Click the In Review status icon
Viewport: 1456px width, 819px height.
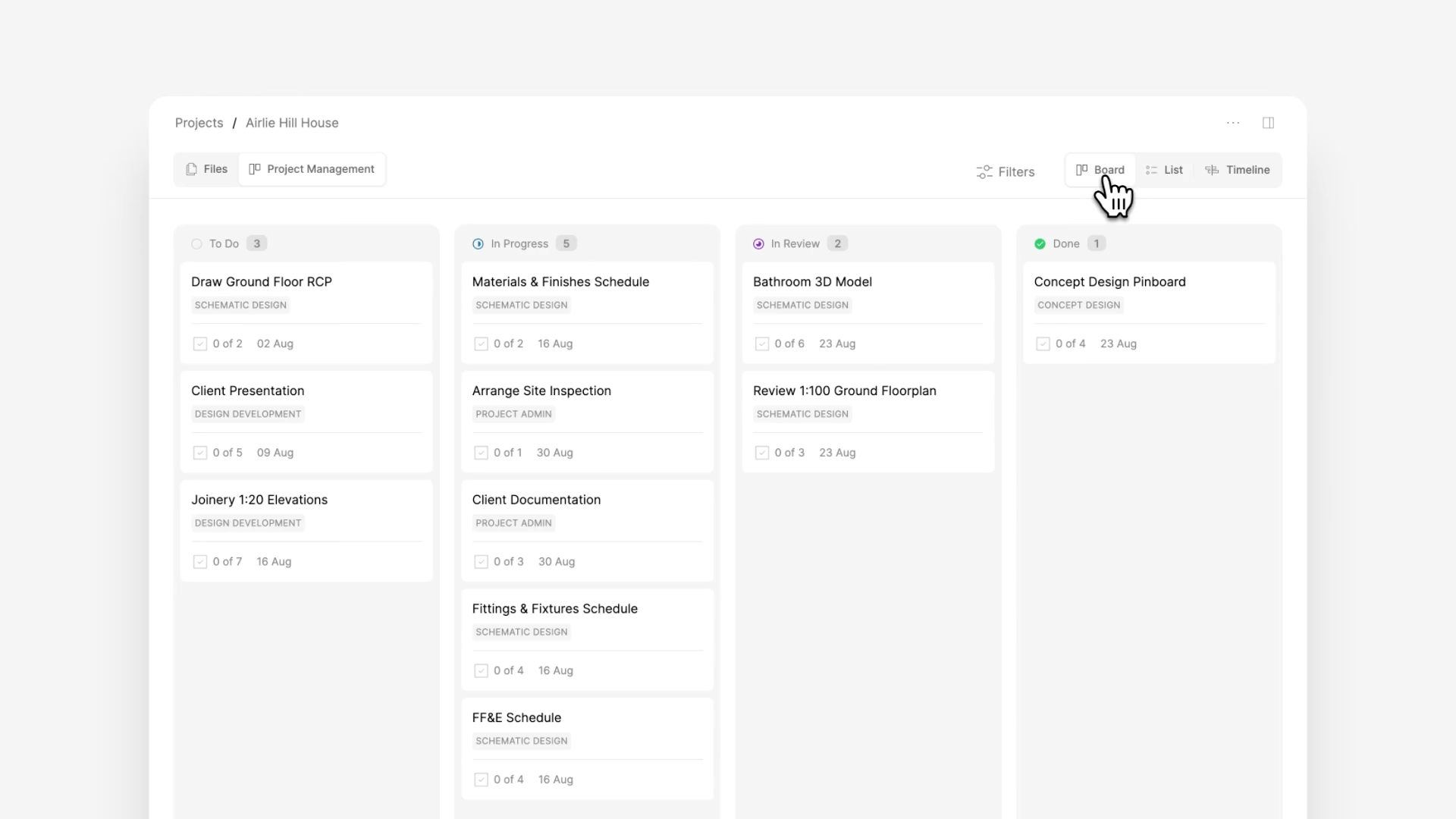[759, 243]
